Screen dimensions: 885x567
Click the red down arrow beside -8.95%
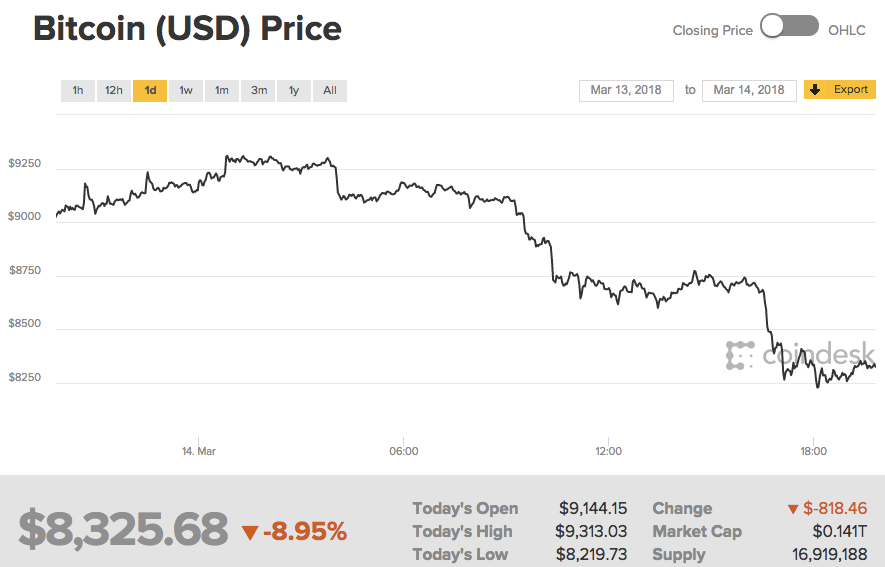[x=250, y=532]
